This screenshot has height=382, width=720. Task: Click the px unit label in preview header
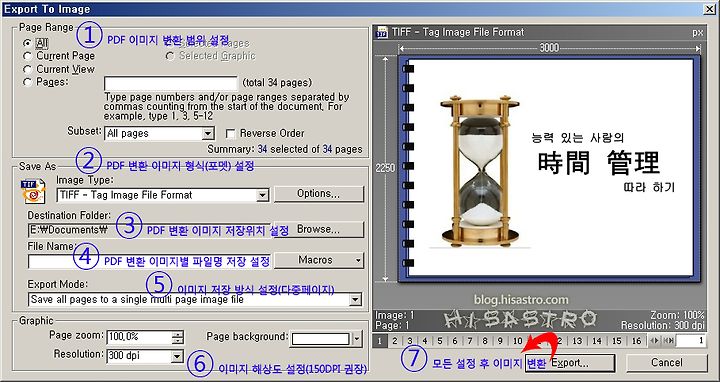[x=698, y=33]
